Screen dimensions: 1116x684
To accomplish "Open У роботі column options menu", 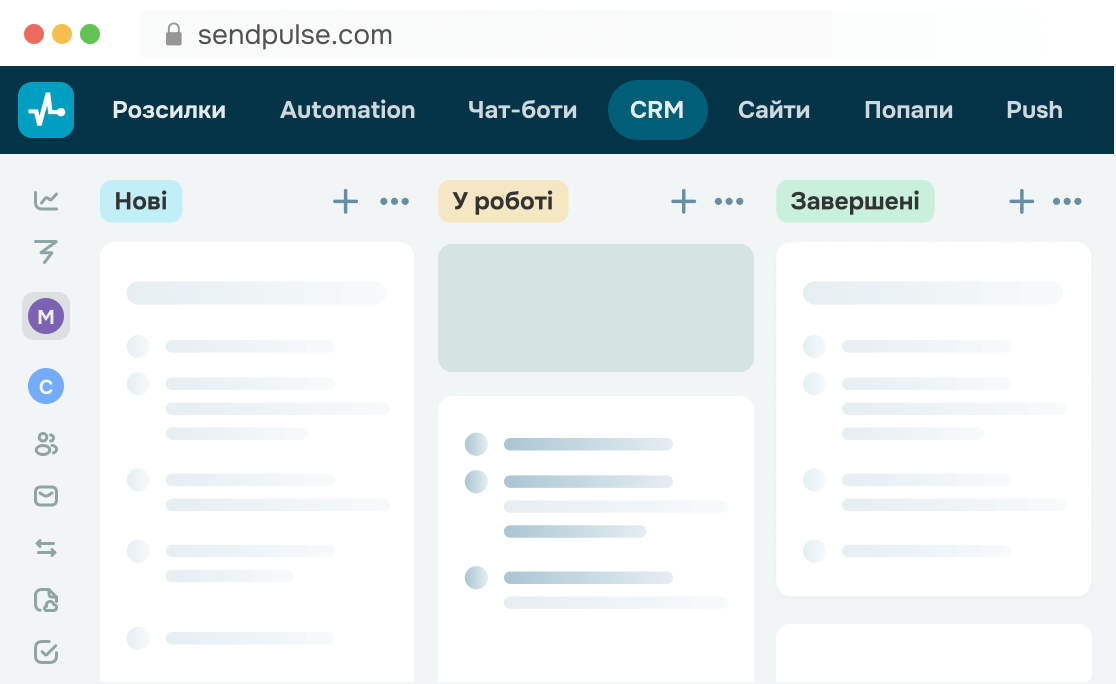I will (x=729, y=202).
